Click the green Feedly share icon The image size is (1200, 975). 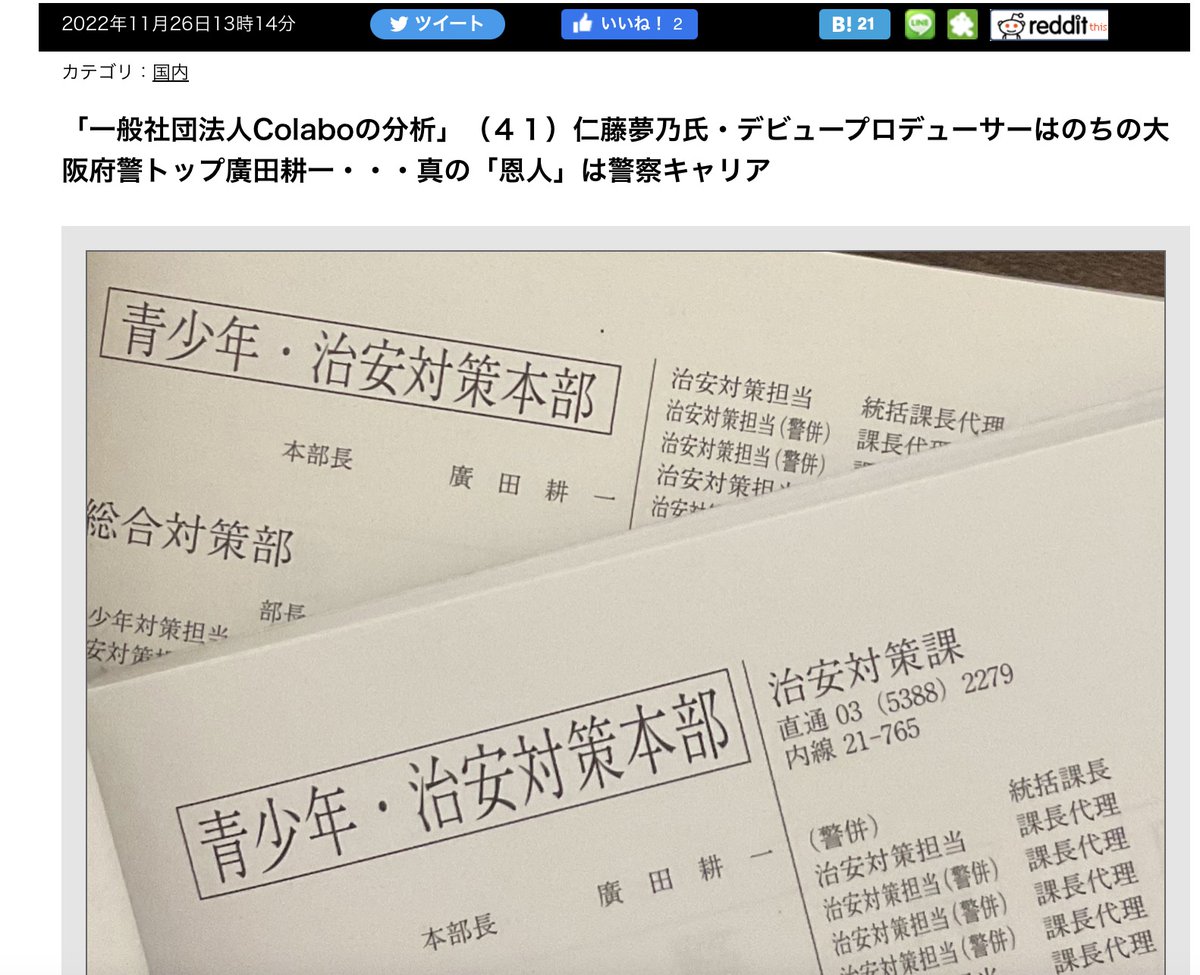point(962,24)
